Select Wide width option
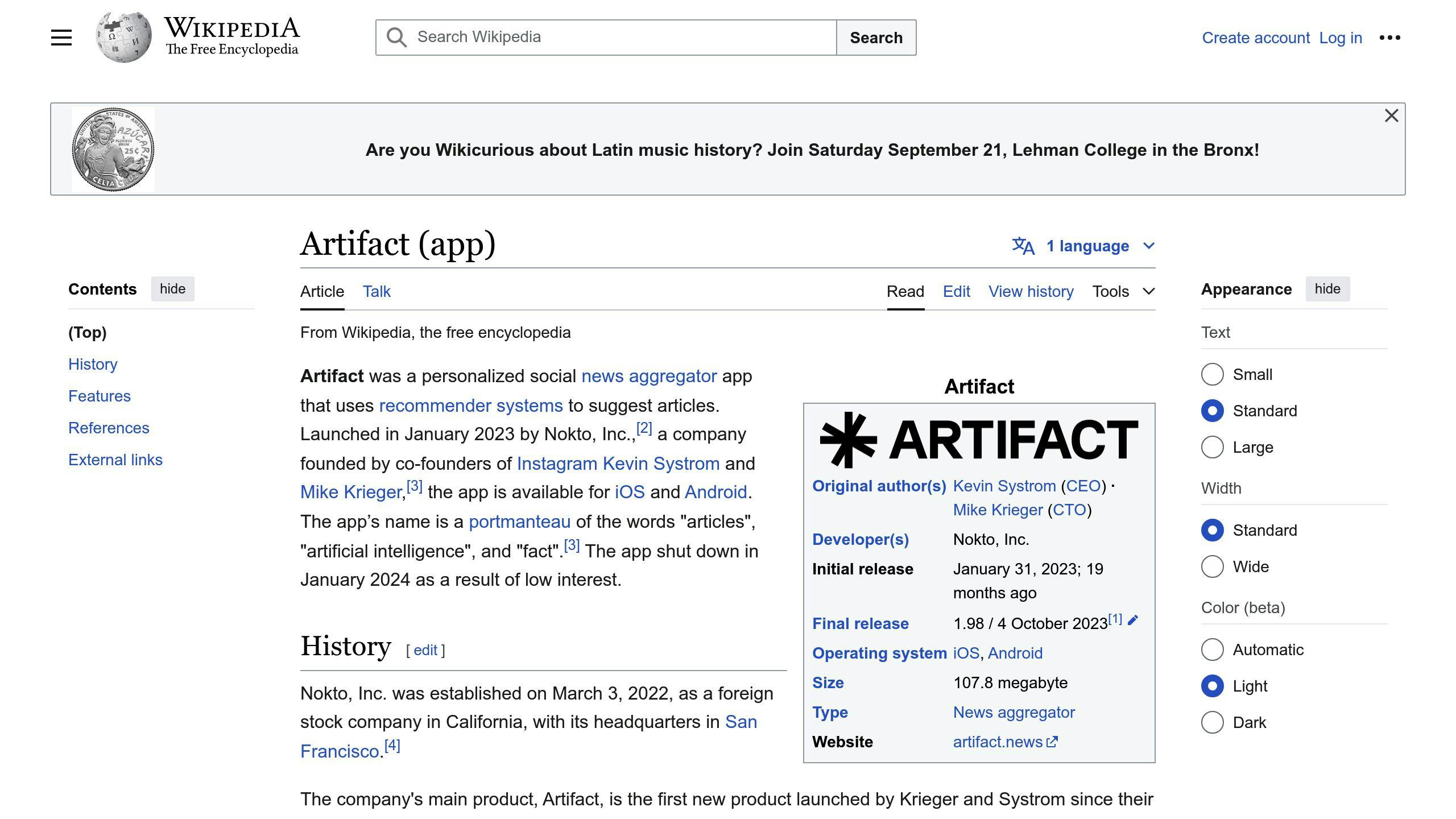The height and width of the screenshot is (819, 1456). (1212, 566)
